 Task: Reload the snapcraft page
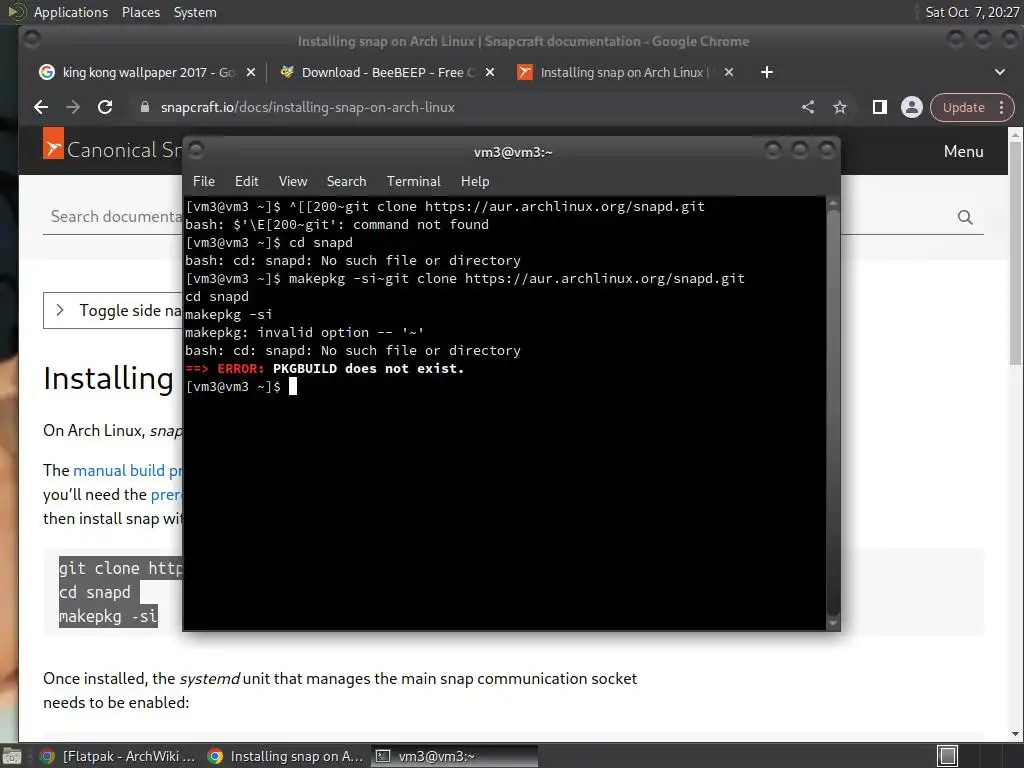point(105,107)
